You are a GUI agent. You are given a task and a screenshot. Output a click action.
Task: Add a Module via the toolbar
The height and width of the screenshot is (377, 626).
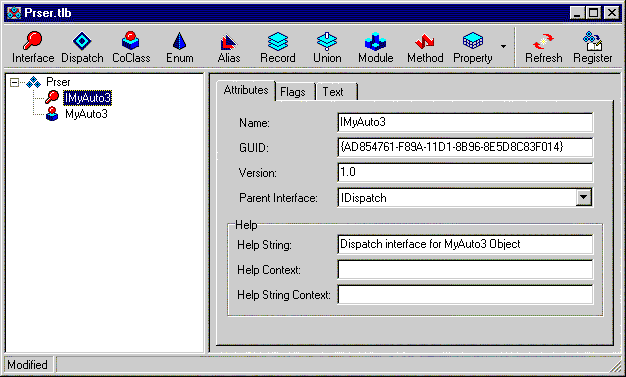coord(376,47)
